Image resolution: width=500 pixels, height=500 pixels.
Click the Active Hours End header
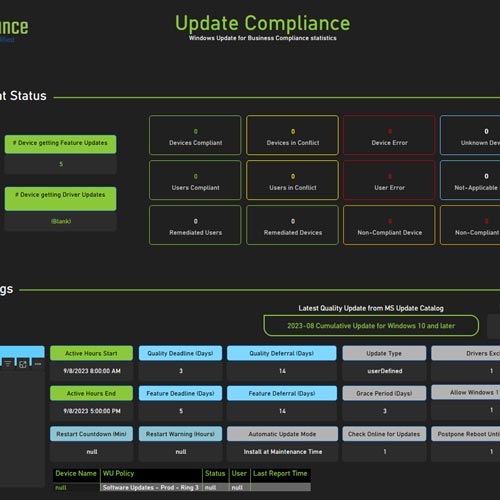coord(91,393)
